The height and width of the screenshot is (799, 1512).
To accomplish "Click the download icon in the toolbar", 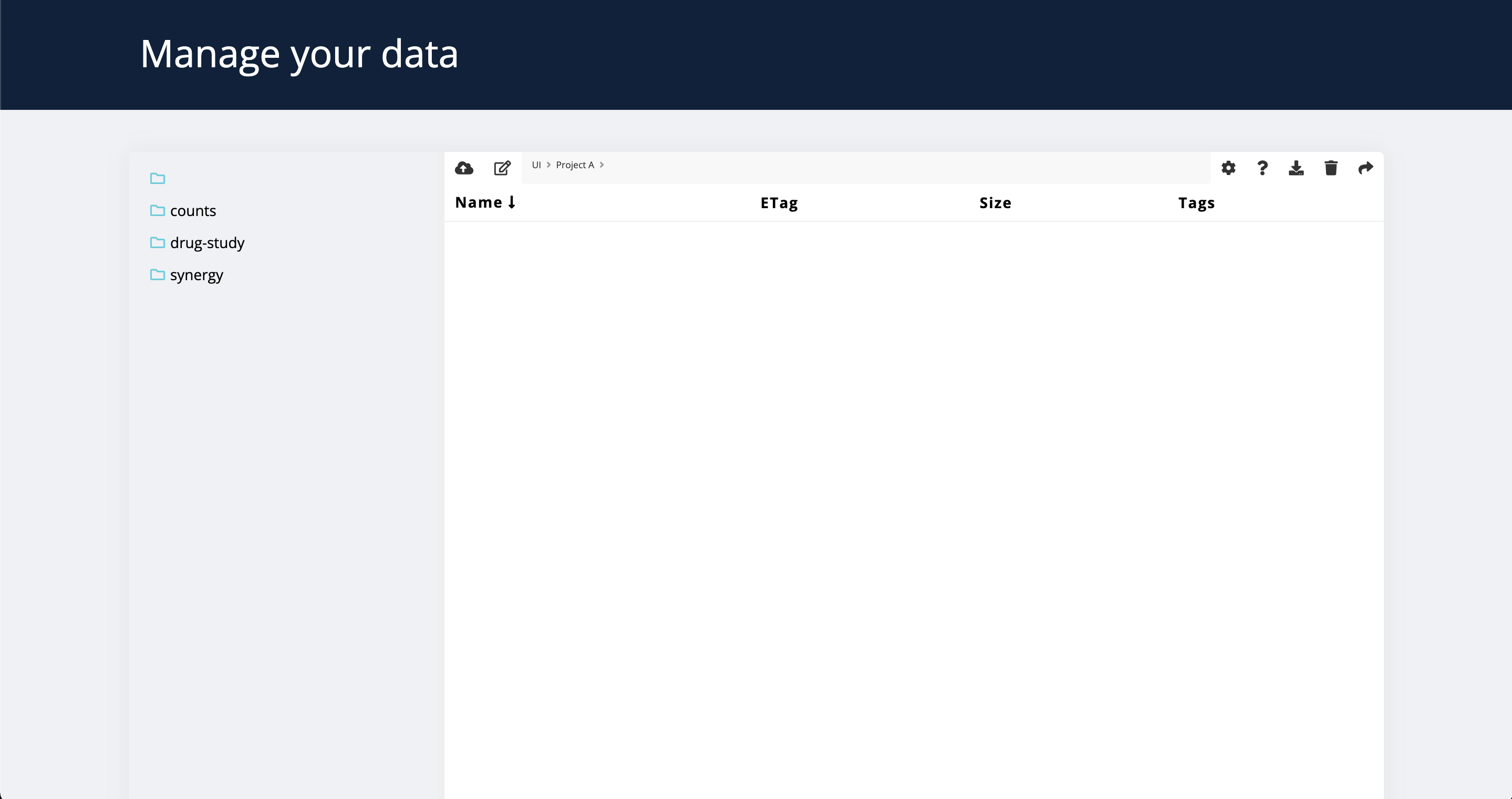I will pos(1296,168).
